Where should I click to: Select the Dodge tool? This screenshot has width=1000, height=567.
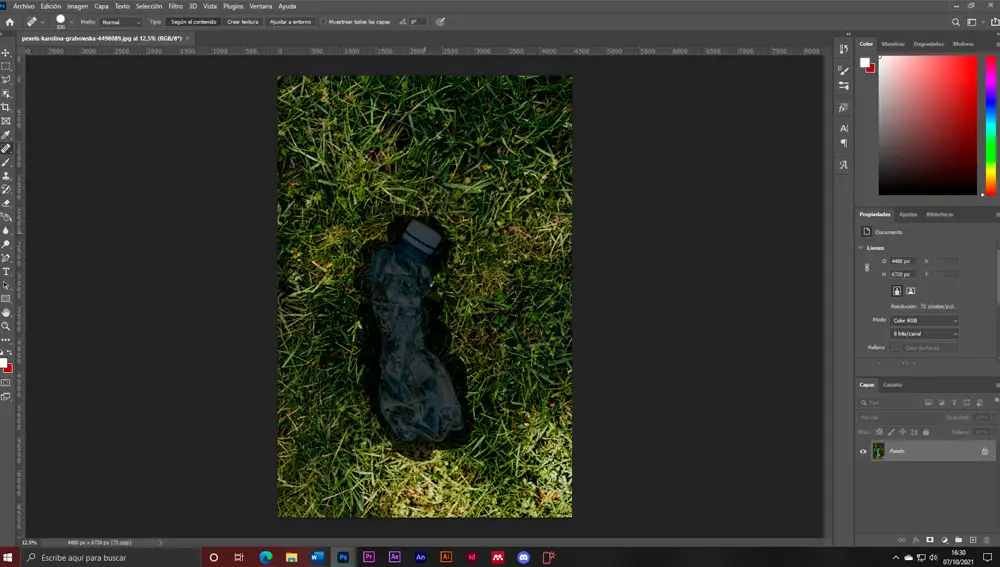(6, 244)
